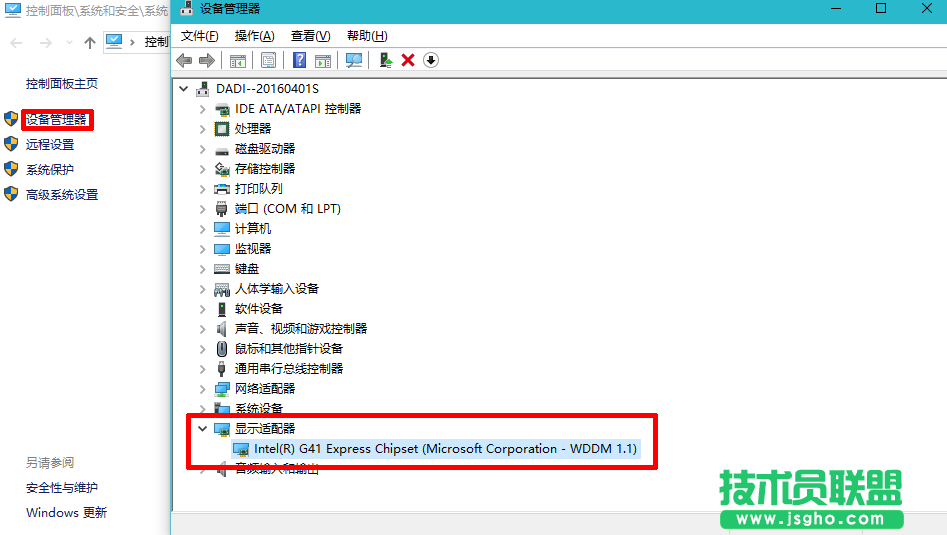Select the 鼠标和其他指针设备 tree row
This screenshot has width=947, height=535.
289,348
